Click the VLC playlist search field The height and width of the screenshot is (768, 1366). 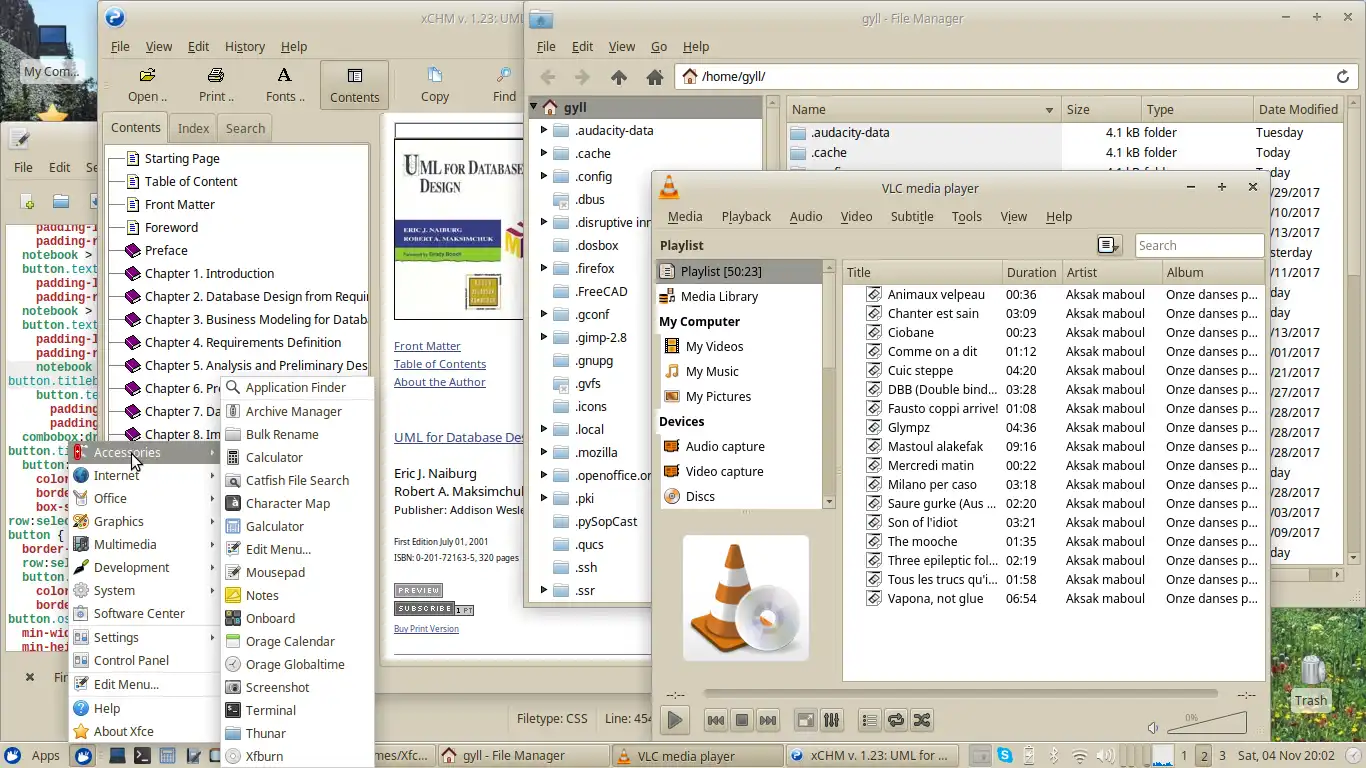[1199, 245]
